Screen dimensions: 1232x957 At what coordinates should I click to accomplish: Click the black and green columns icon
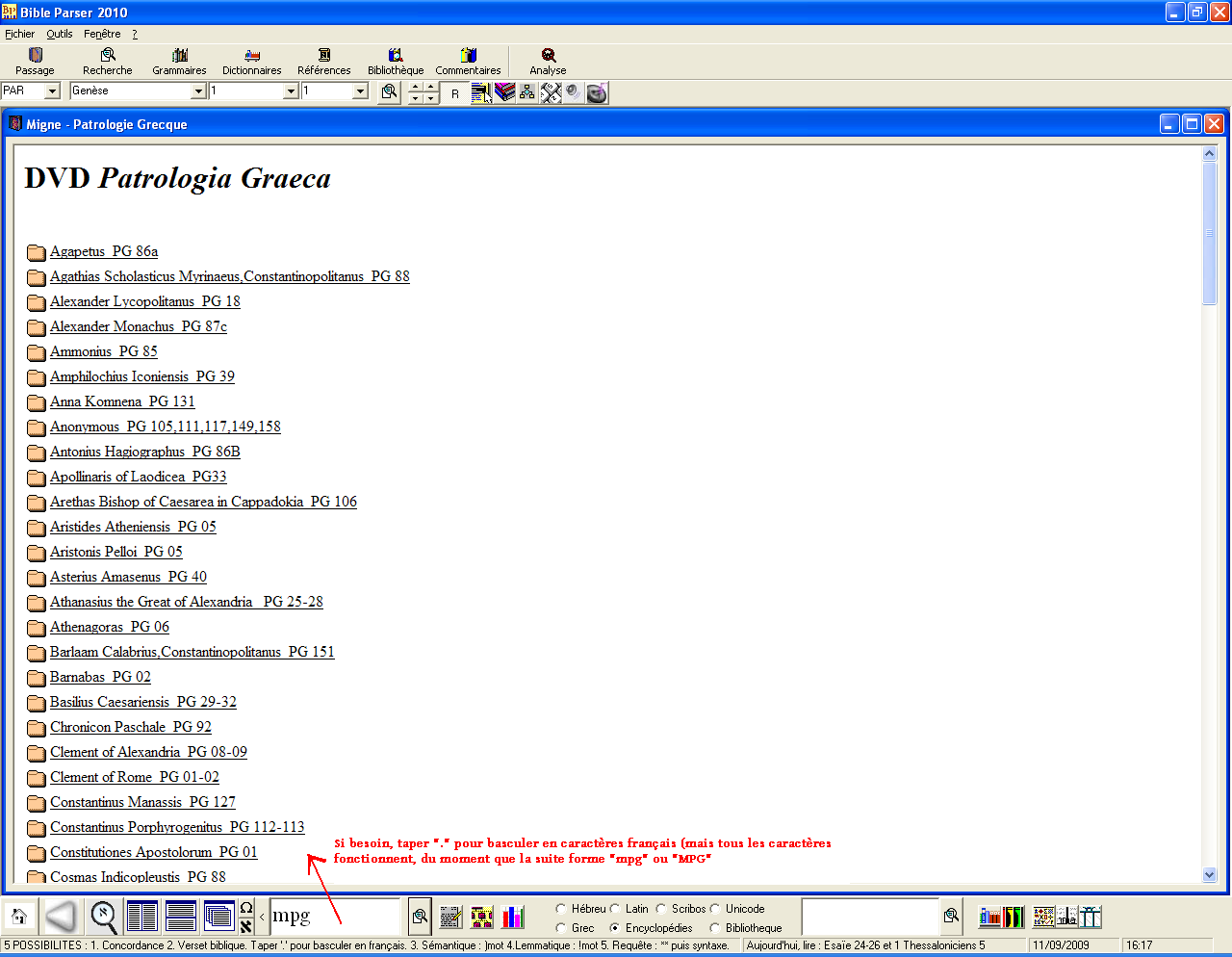pos(1014,917)
